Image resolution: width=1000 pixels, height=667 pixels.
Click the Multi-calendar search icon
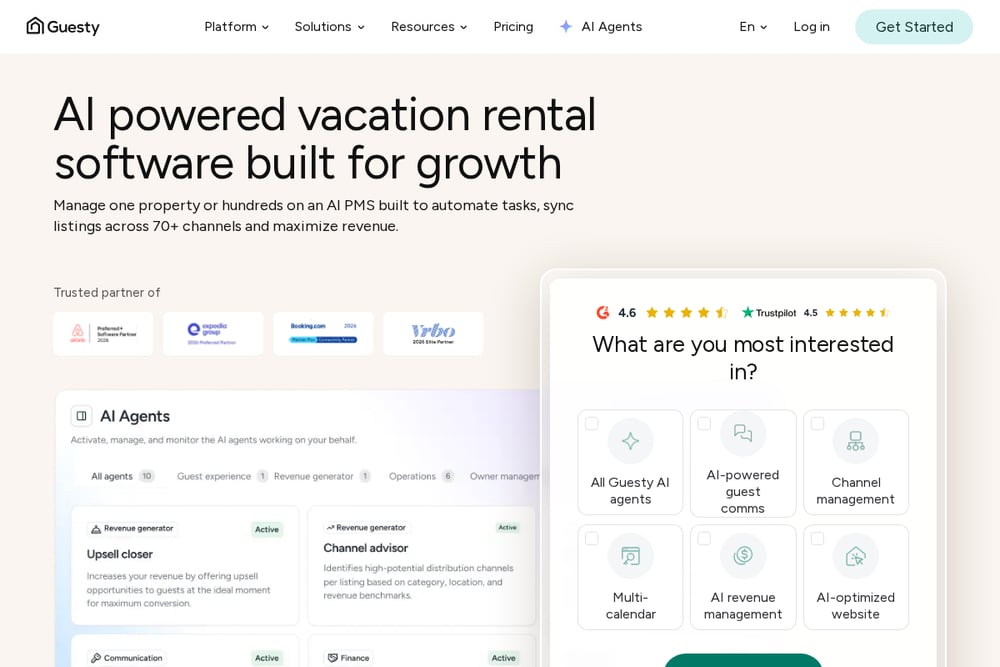click(630, 556)
